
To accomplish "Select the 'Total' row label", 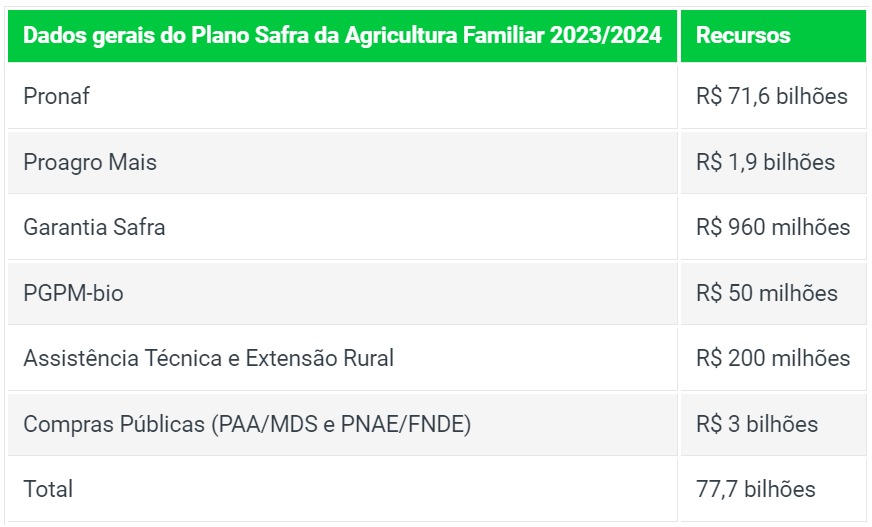I will (x=48, y=489).
